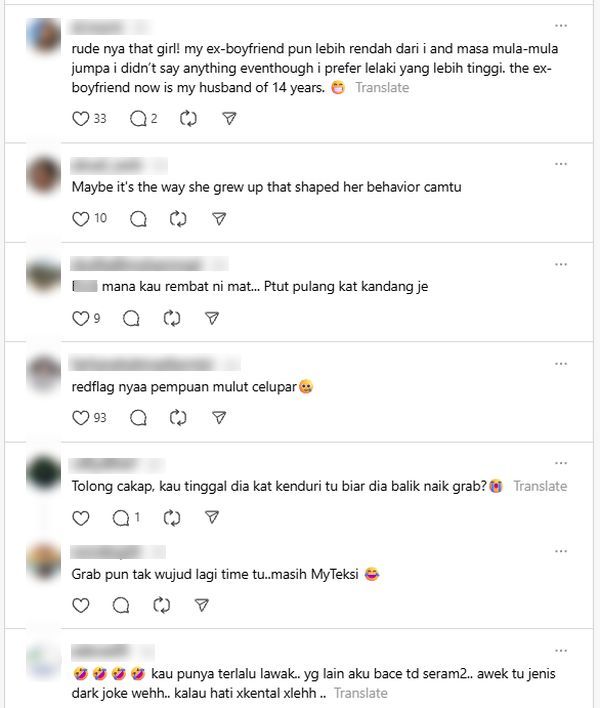Share the 'Grab pun tak wujud' comment
This screenshot has height=708, width=600.
click(x=201, y=605)
